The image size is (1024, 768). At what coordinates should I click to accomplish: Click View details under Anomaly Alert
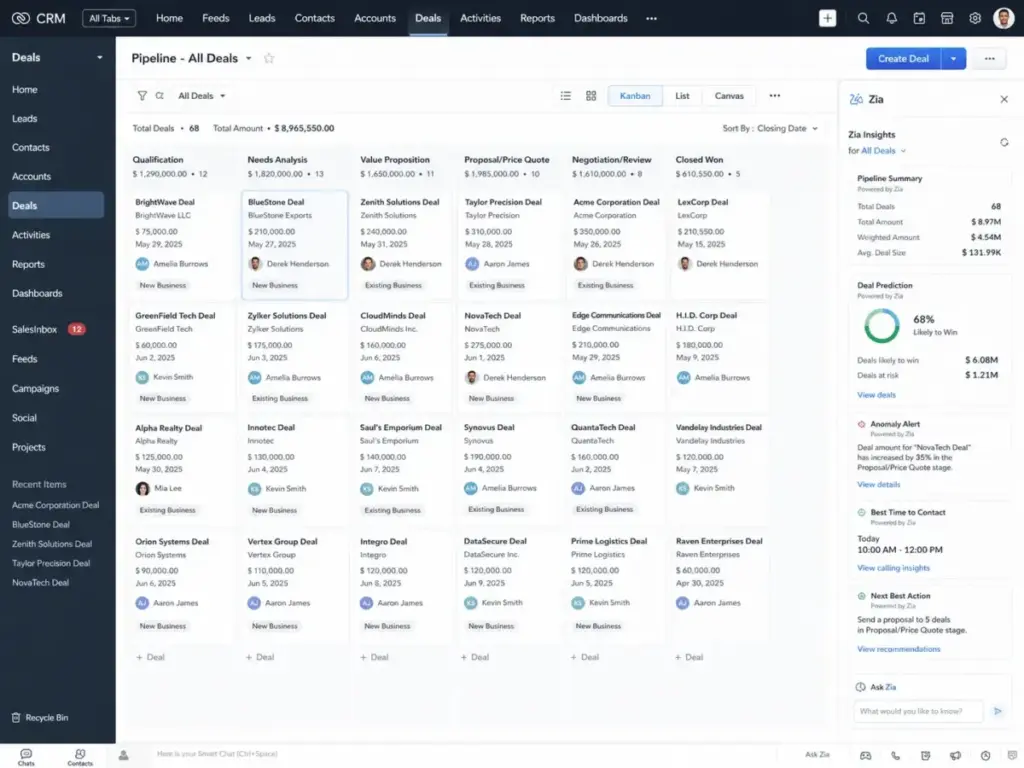[878, 485]
